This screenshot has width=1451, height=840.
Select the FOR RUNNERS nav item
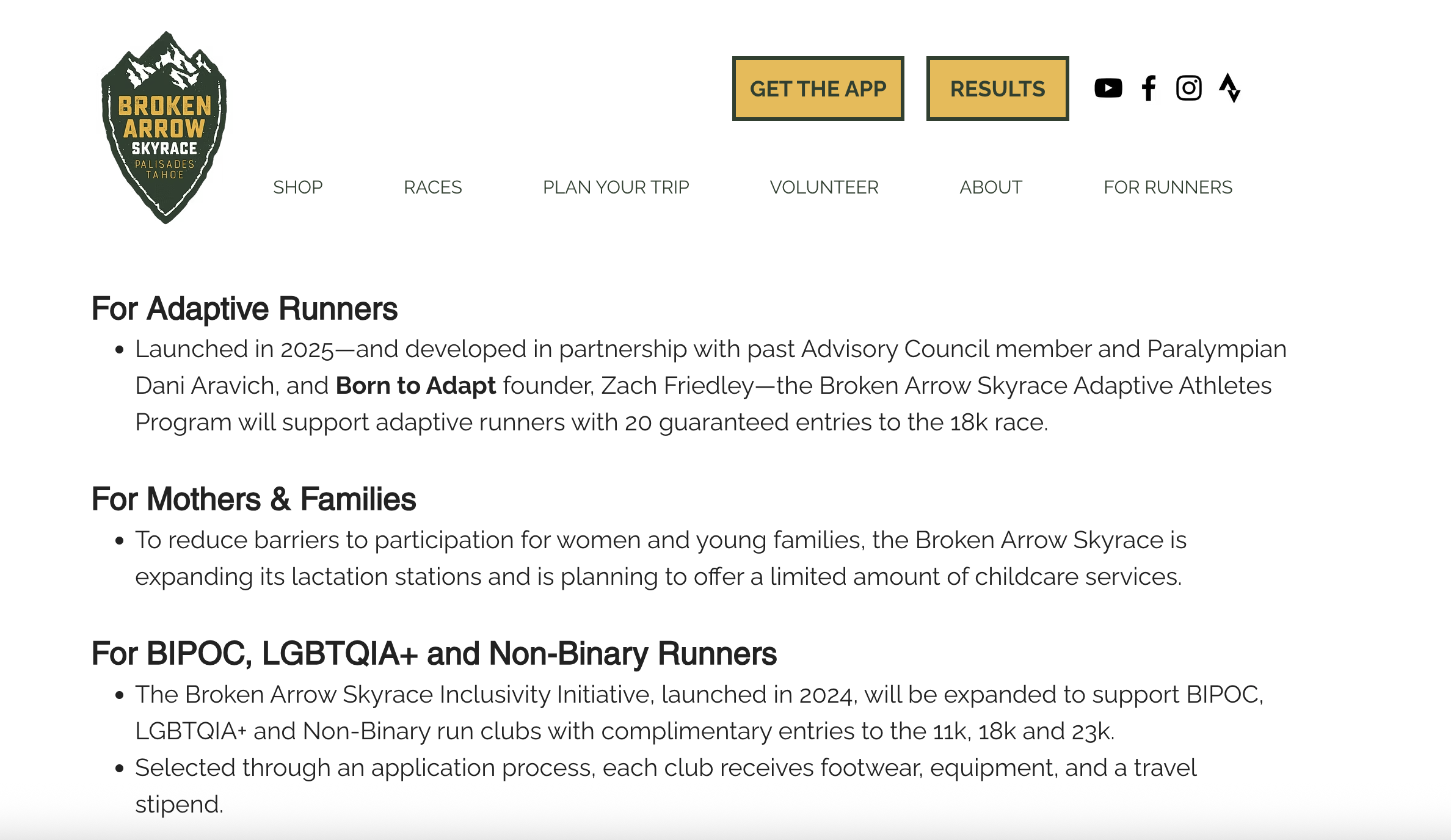(1168, 187)
